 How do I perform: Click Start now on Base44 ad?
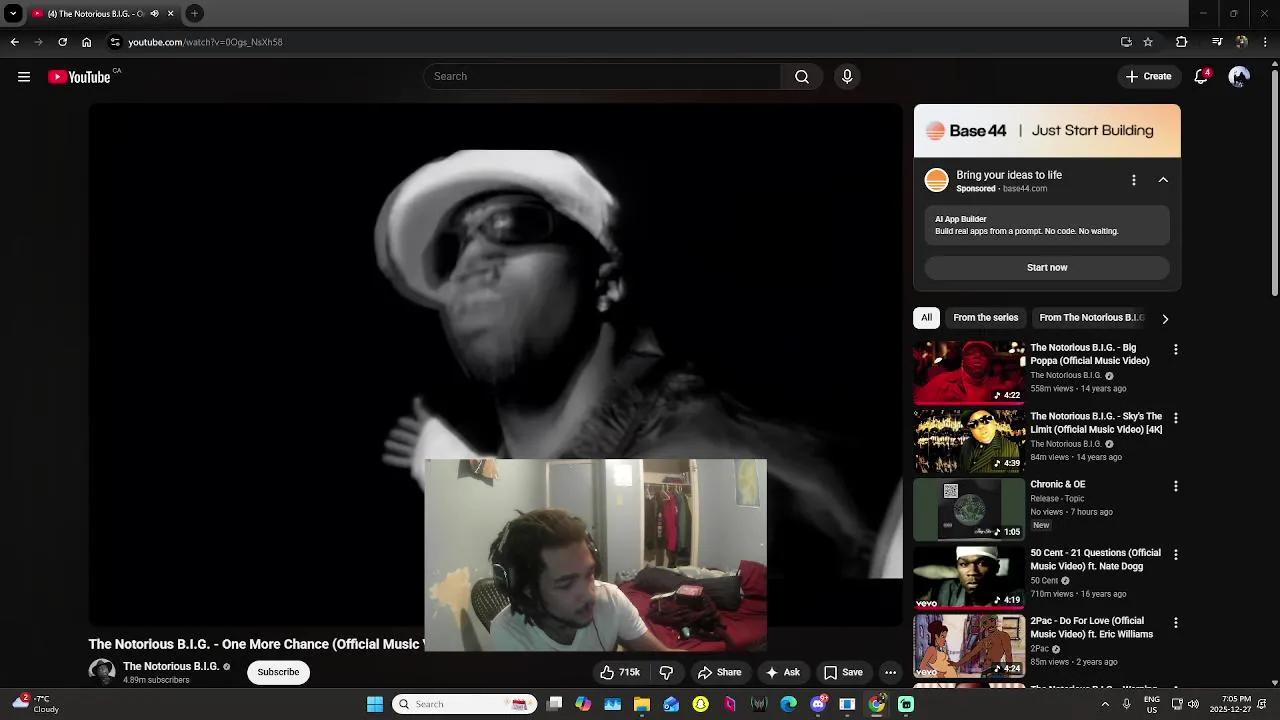tap(1047, 268)
